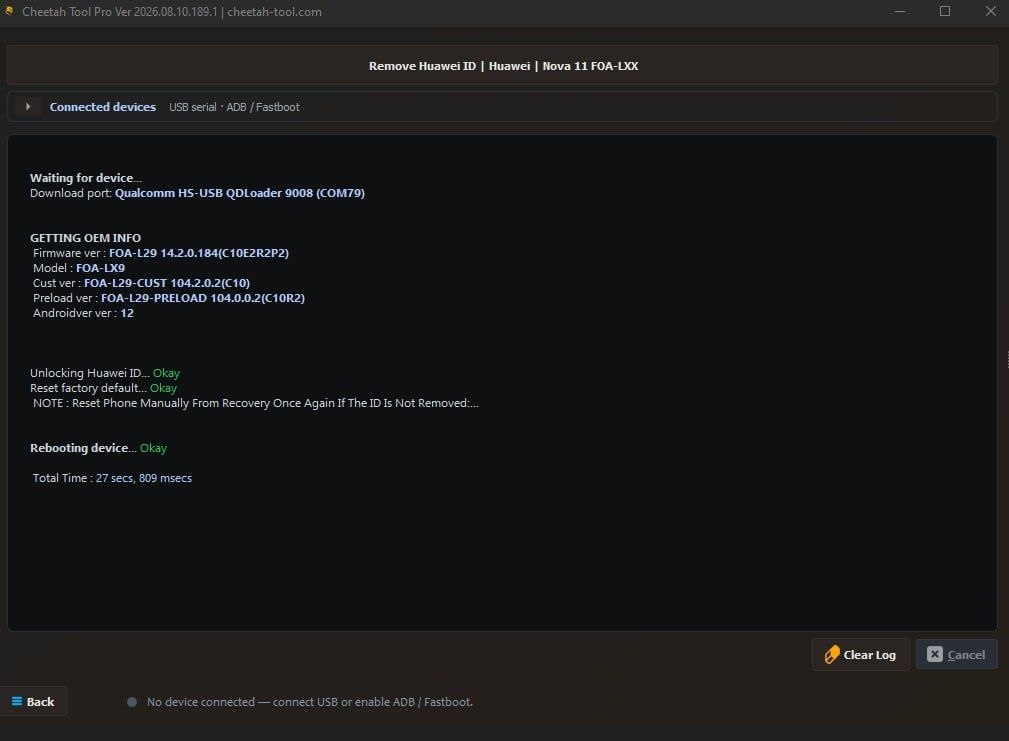The height and width of the screenshot is (741, 1009).
Task: Click the X icon on Cancel button
Action: [x=934, y=654]
